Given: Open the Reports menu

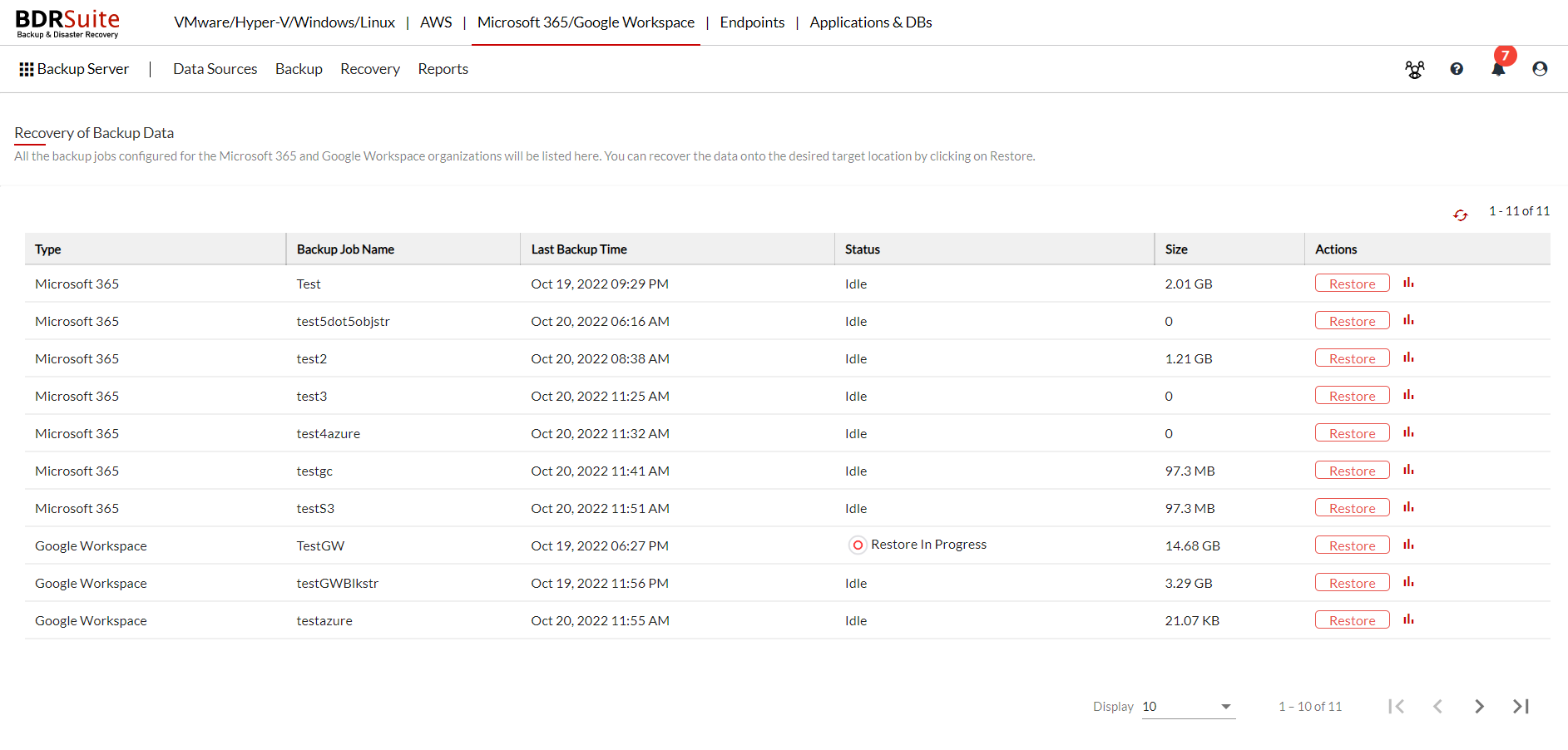Looking at the screenshot, I should pos(443,69).
